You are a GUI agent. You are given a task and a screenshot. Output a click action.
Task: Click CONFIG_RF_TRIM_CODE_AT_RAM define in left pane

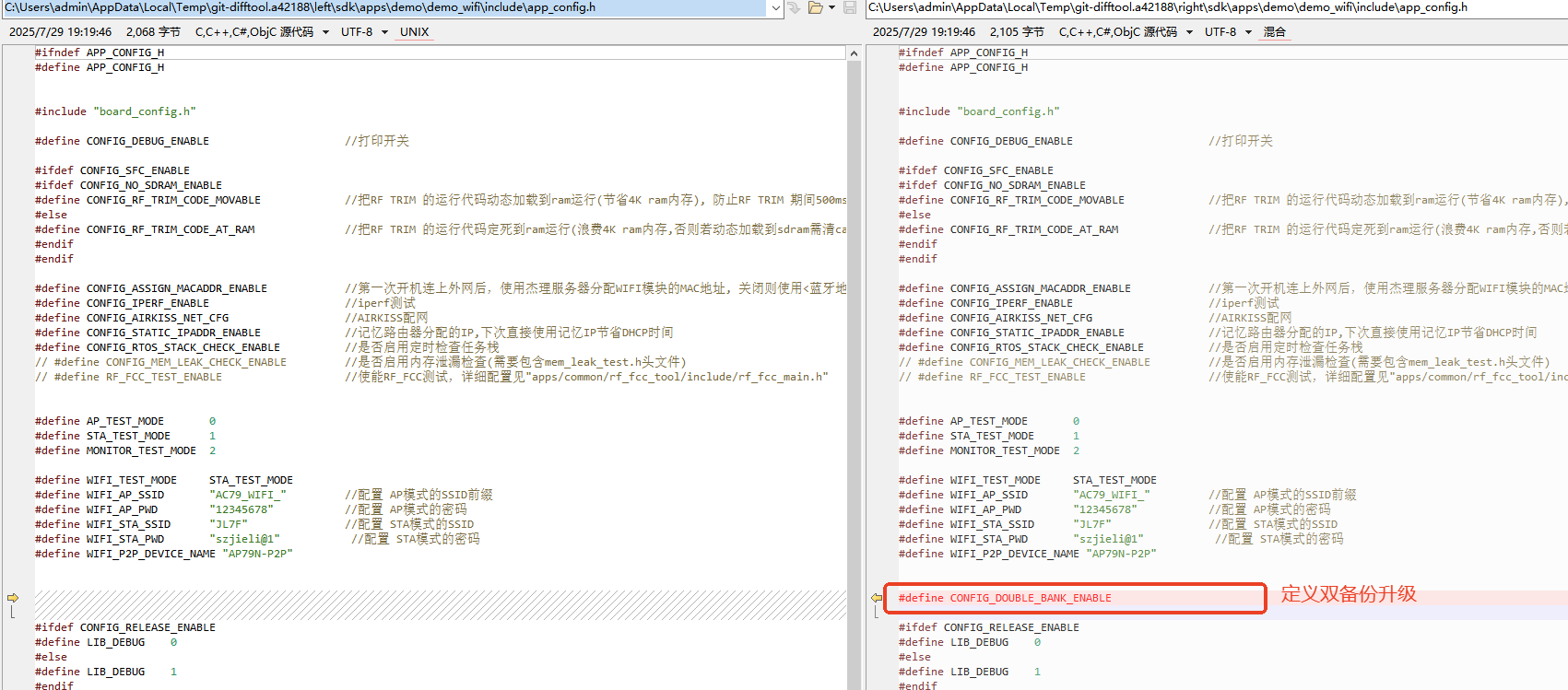point(145,229)
